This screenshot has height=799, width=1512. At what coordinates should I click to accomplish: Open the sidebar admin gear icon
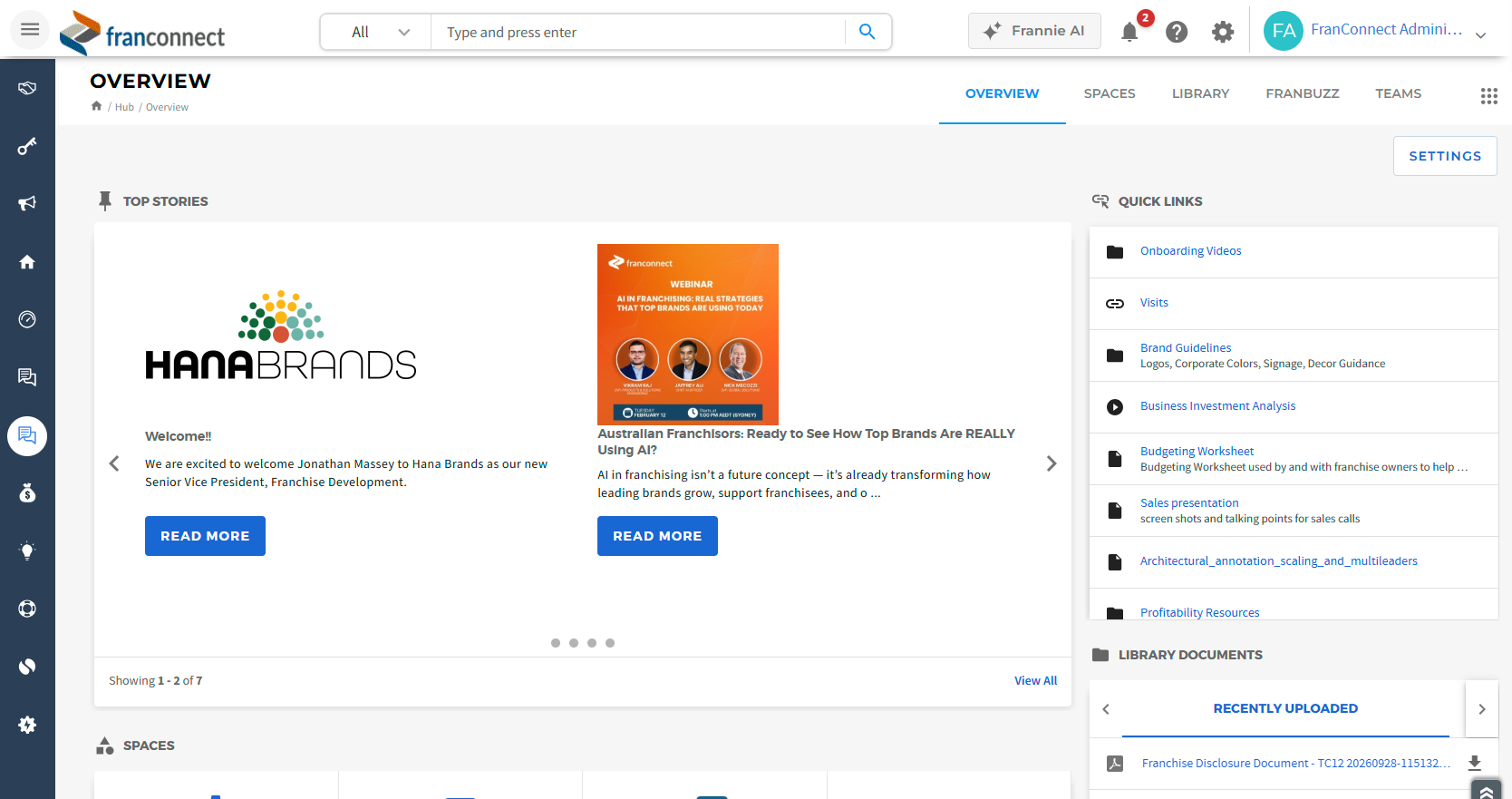click(27, 725)
